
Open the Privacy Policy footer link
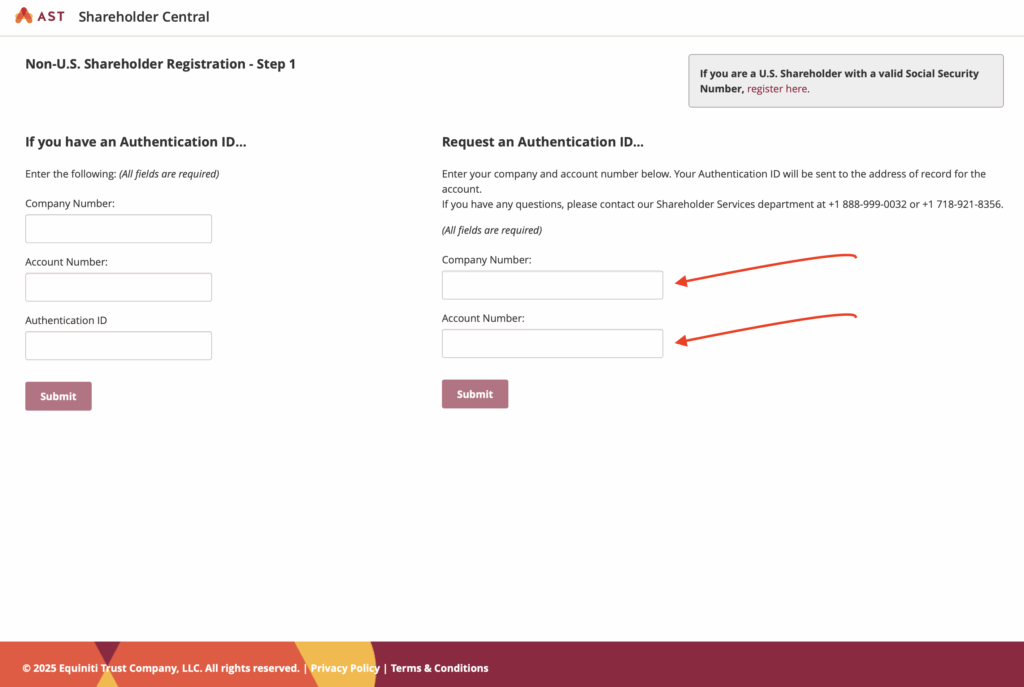345,668
